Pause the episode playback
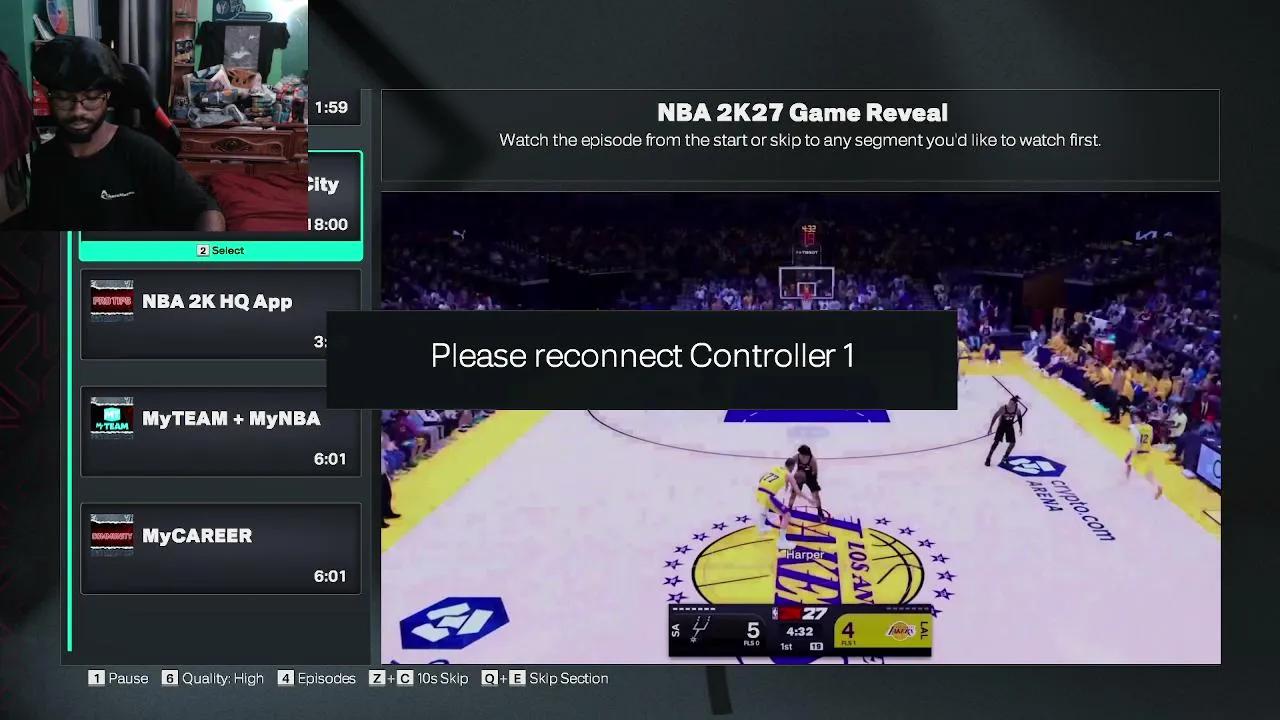Screen dimensions: 1280x720 [x=119, y=678]
